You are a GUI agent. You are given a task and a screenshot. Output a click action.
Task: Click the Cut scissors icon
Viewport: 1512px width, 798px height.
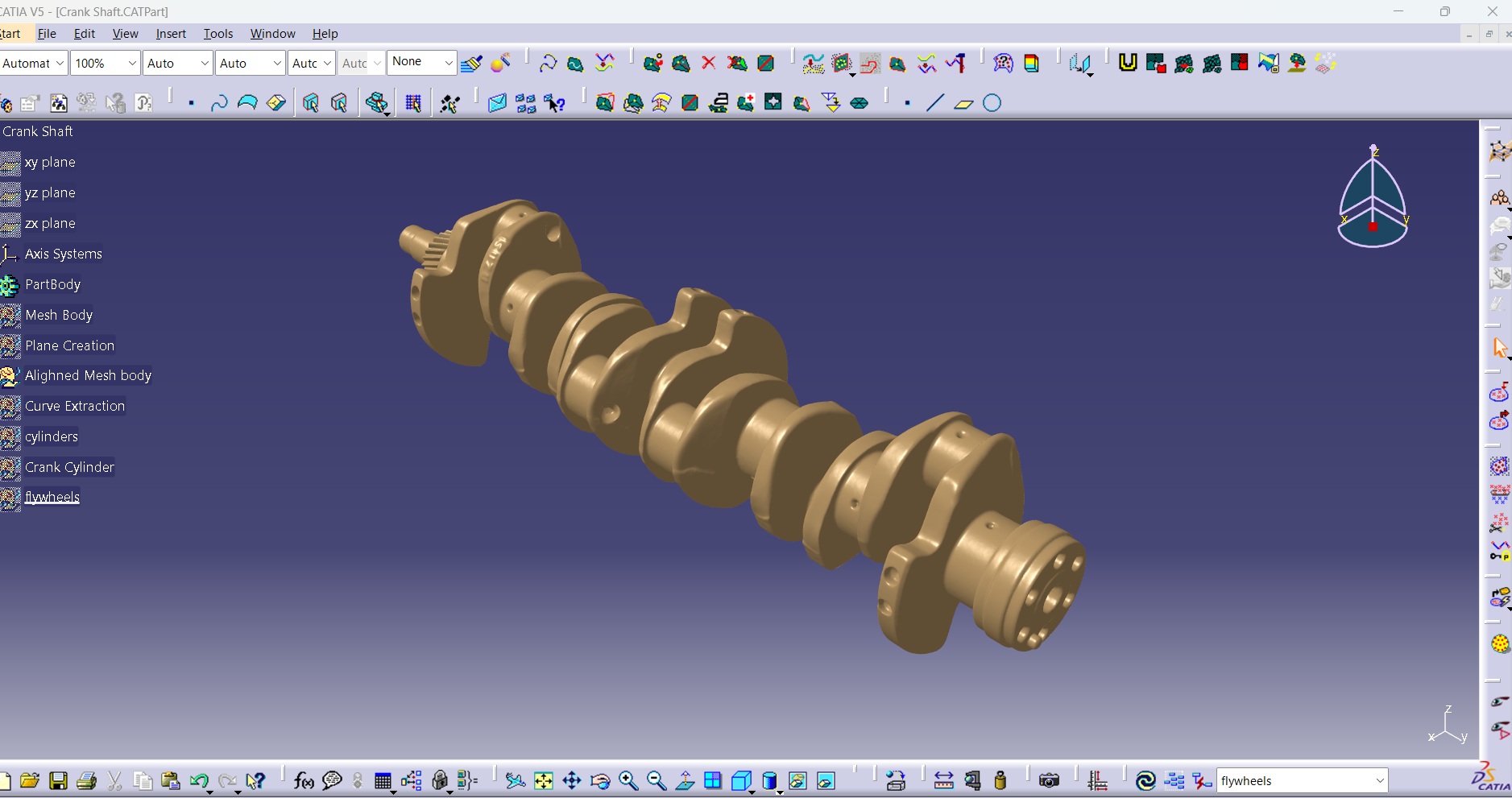[x=114, y=780]
